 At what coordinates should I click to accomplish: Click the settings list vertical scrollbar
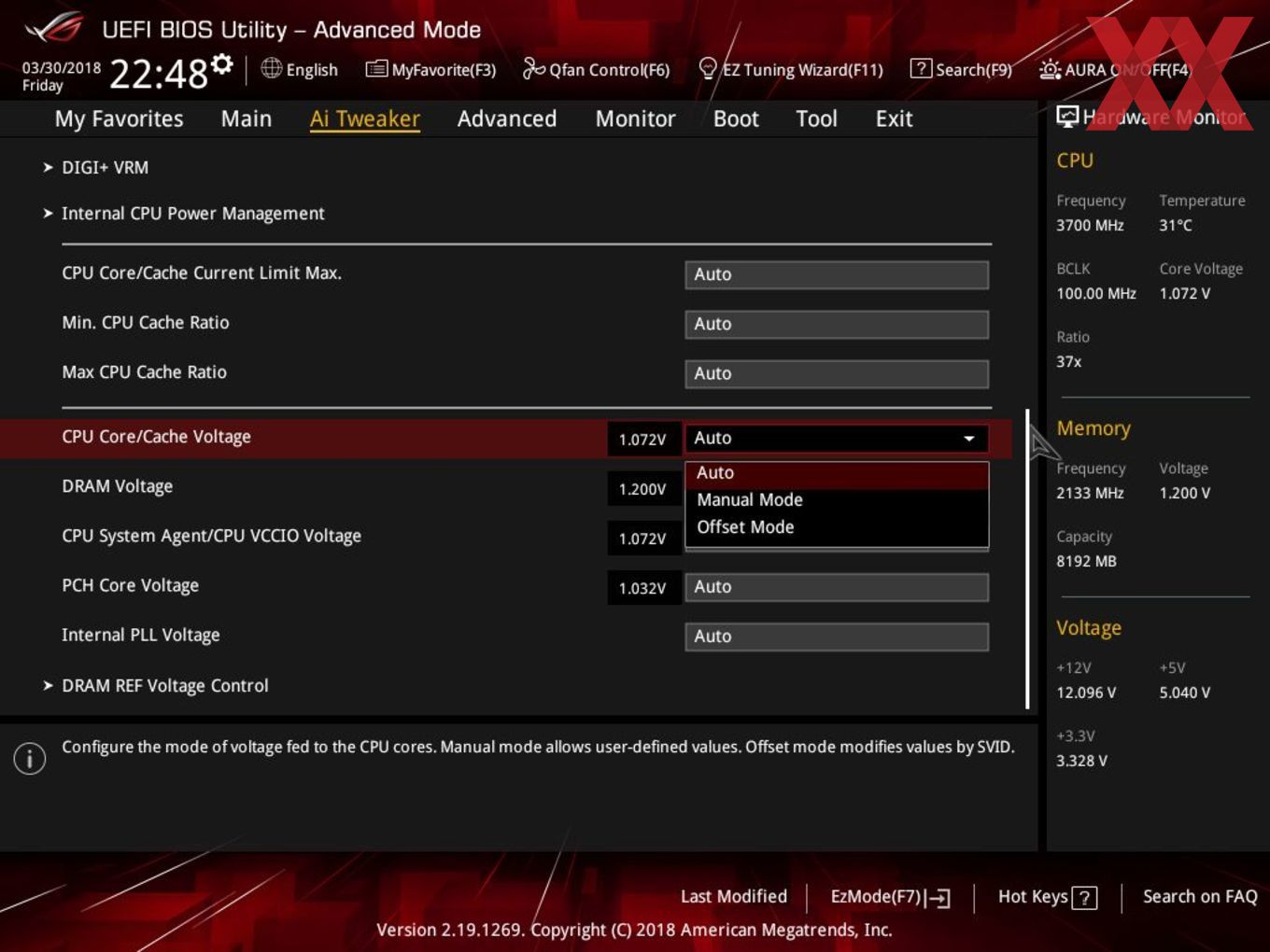click(x=1027, y=558)
